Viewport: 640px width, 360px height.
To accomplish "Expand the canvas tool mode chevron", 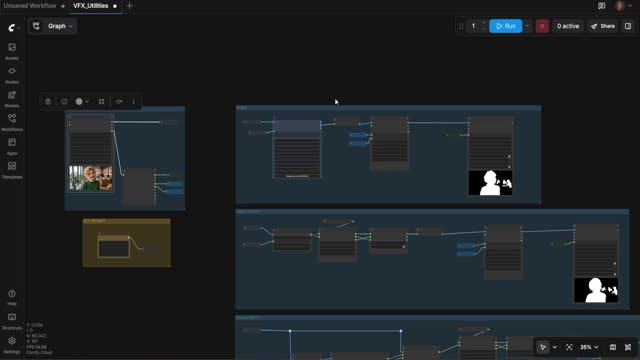I will (x=554, y=347).
